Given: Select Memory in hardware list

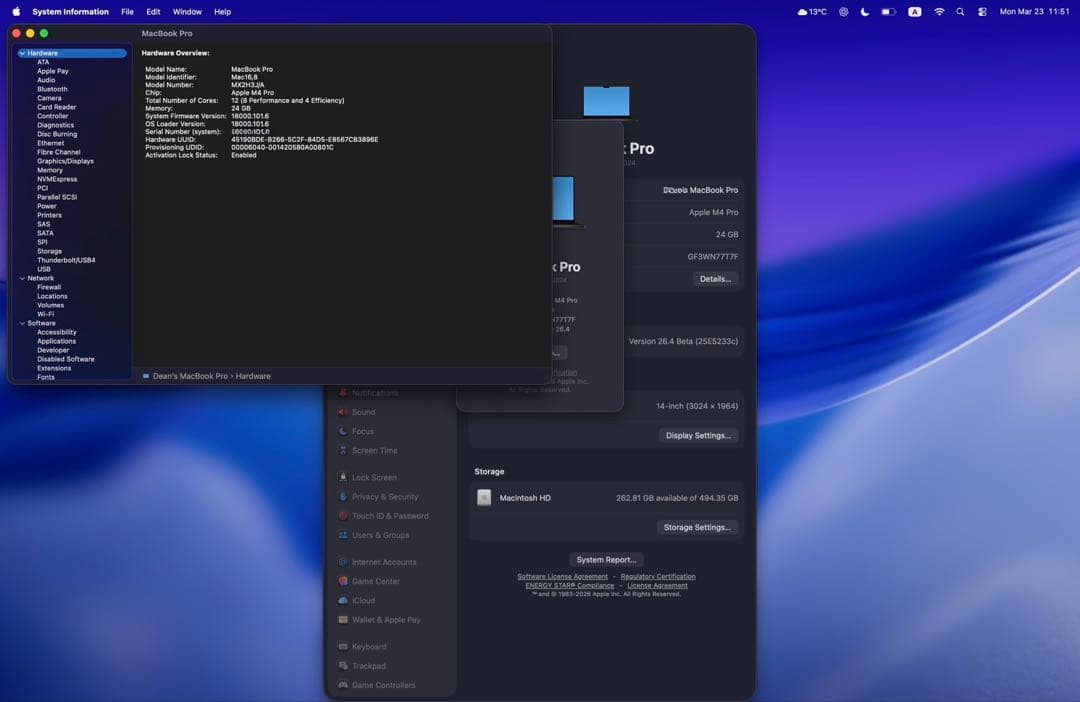Looking at the screenshot, I should pyautogui.click(x=50, y=170).
